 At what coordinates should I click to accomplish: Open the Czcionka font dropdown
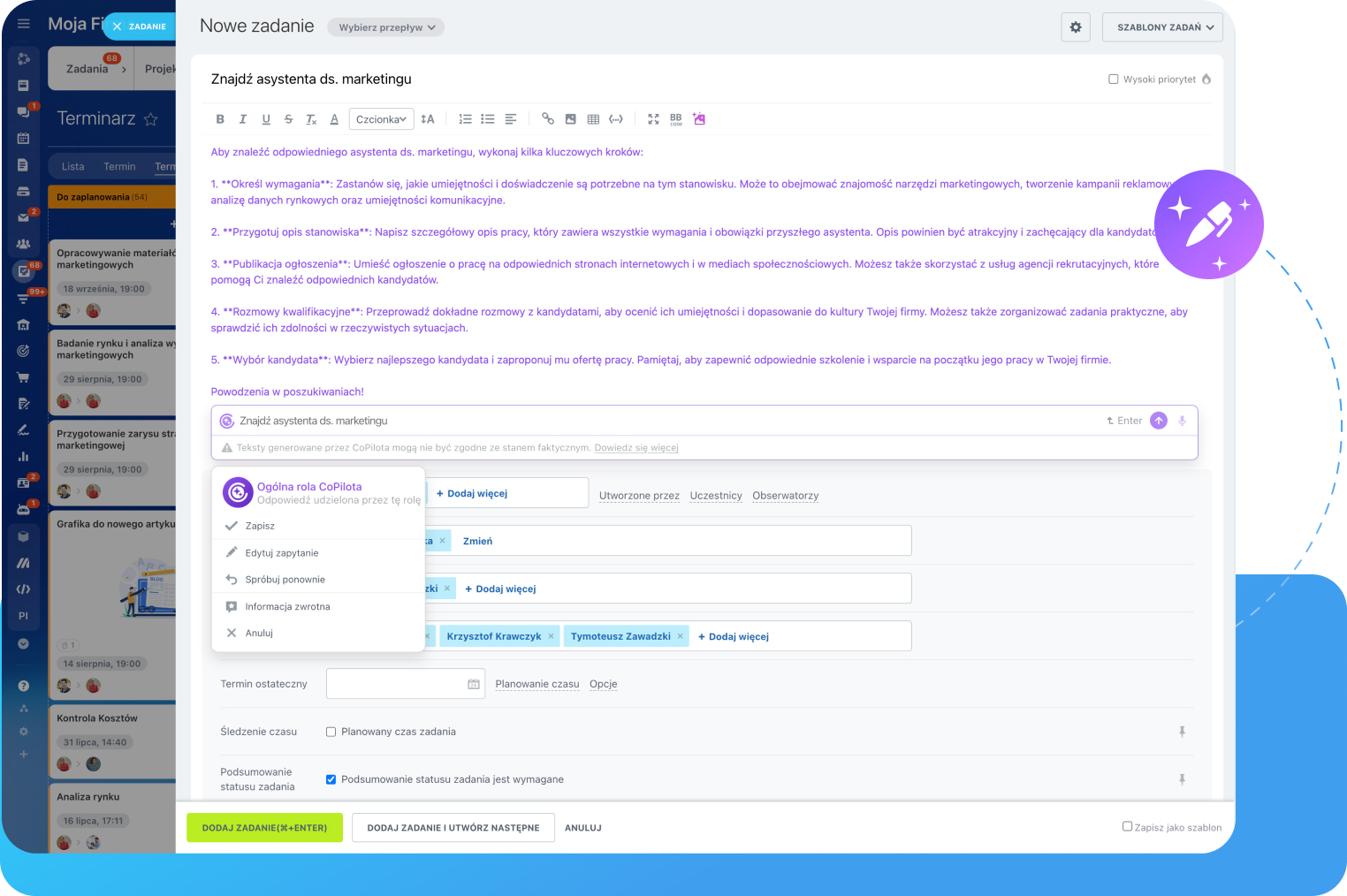click(381, 119)
